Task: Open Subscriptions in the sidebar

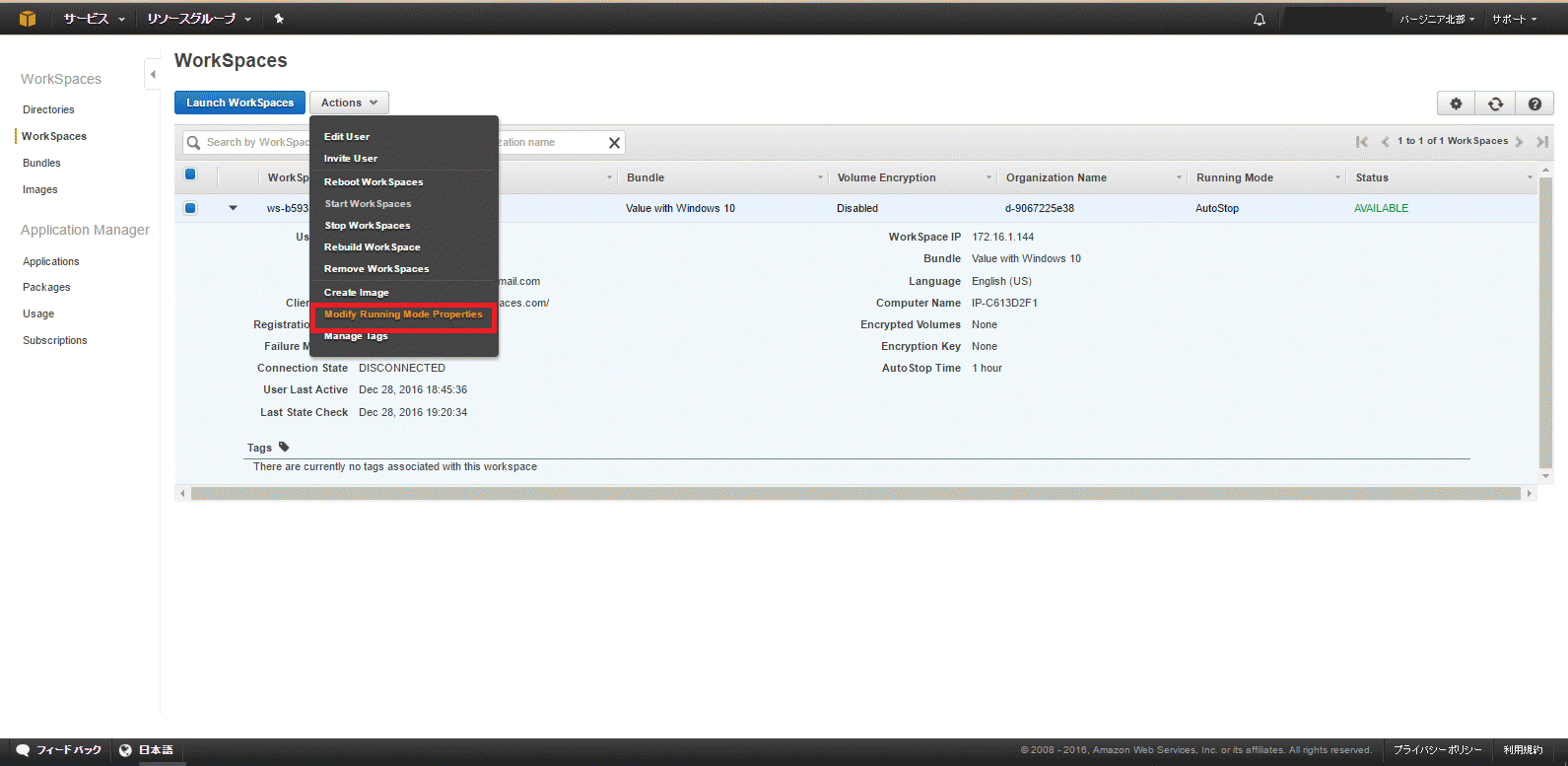Action: pyautogui.click(x=55, y=340)
